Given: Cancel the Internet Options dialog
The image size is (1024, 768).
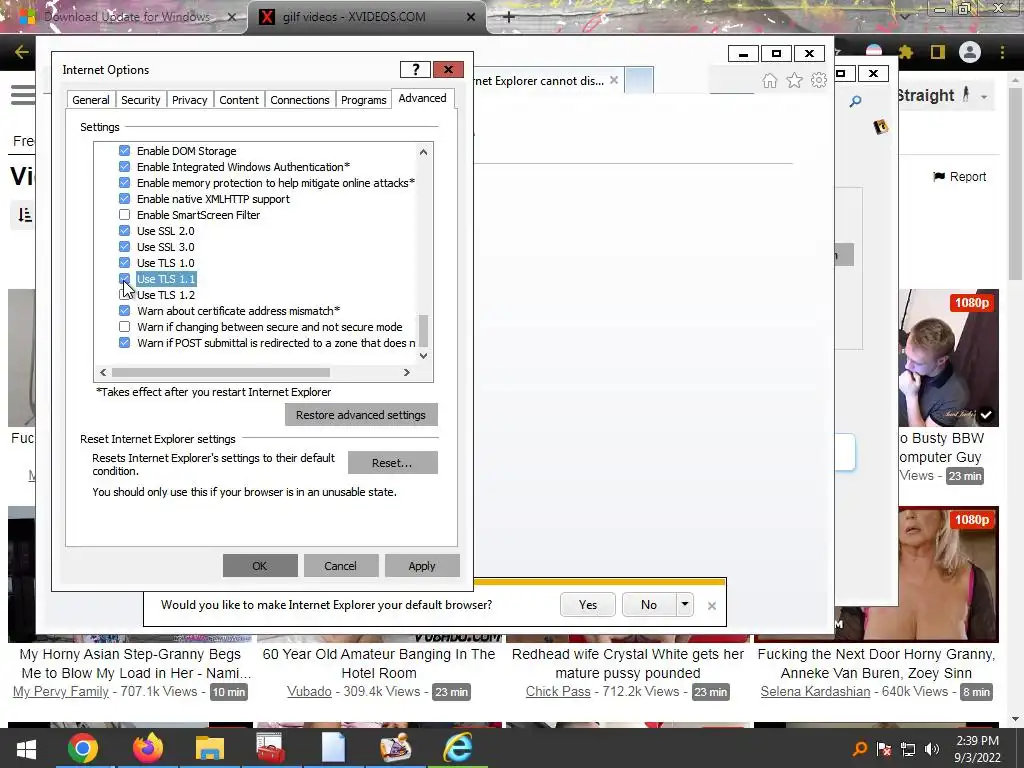Looking at the screenshot, I should (341, 566).
